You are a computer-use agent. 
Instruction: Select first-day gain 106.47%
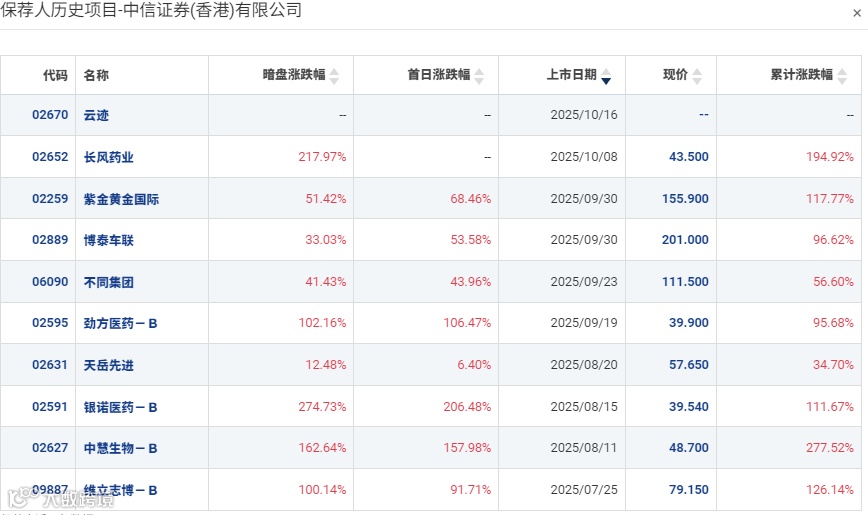pyautogui.click(x=467, y=323)
